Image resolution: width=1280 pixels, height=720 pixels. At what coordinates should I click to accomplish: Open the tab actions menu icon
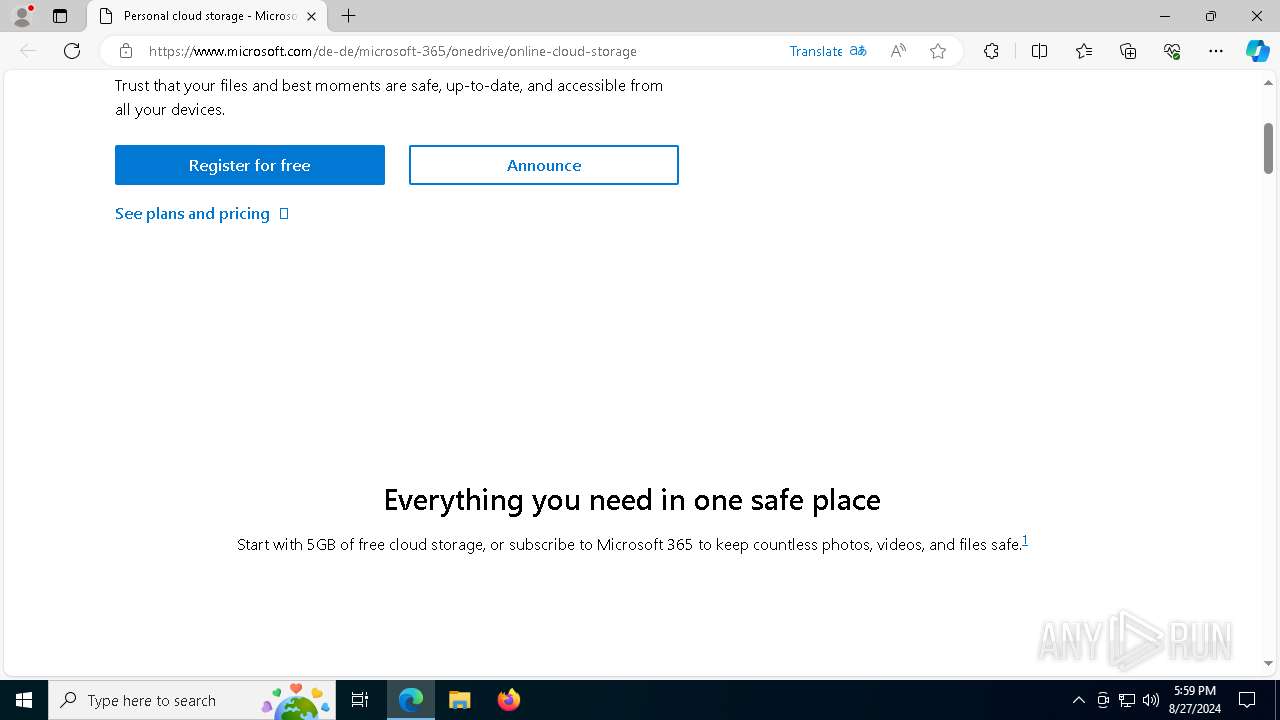coord(60,16)
